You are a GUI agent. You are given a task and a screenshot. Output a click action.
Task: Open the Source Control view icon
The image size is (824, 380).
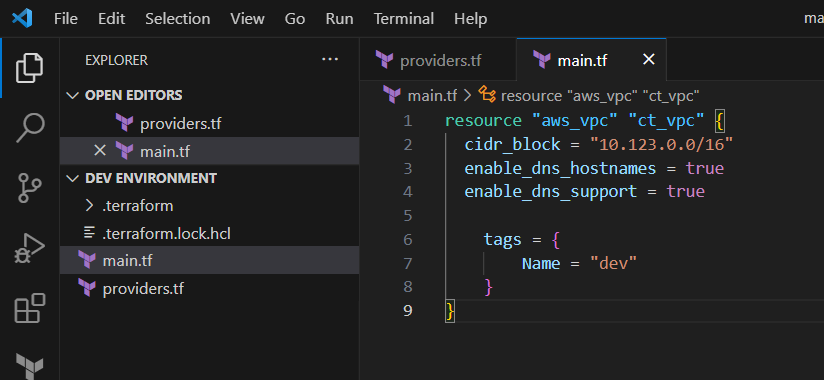[30, 188]
